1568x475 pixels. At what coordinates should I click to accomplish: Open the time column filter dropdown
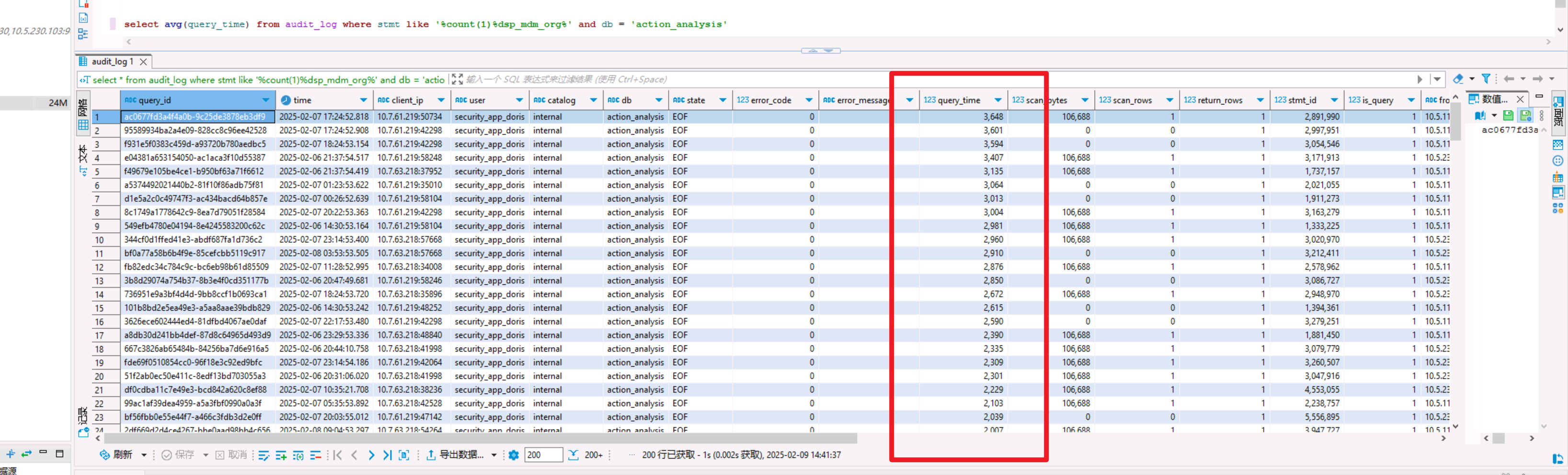pyautogui.click(x=364, y=101)
